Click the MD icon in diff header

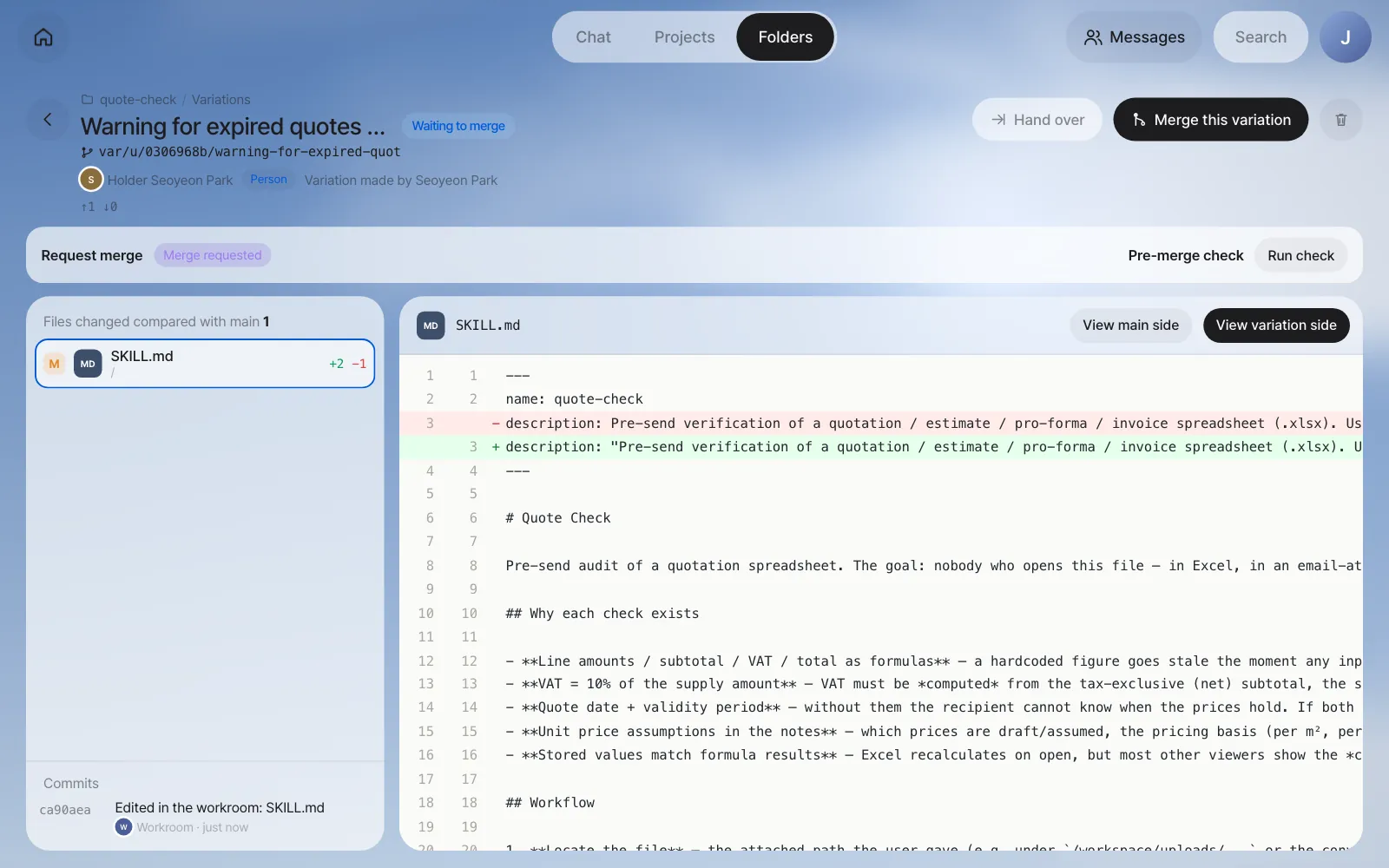tap(431, 325)
